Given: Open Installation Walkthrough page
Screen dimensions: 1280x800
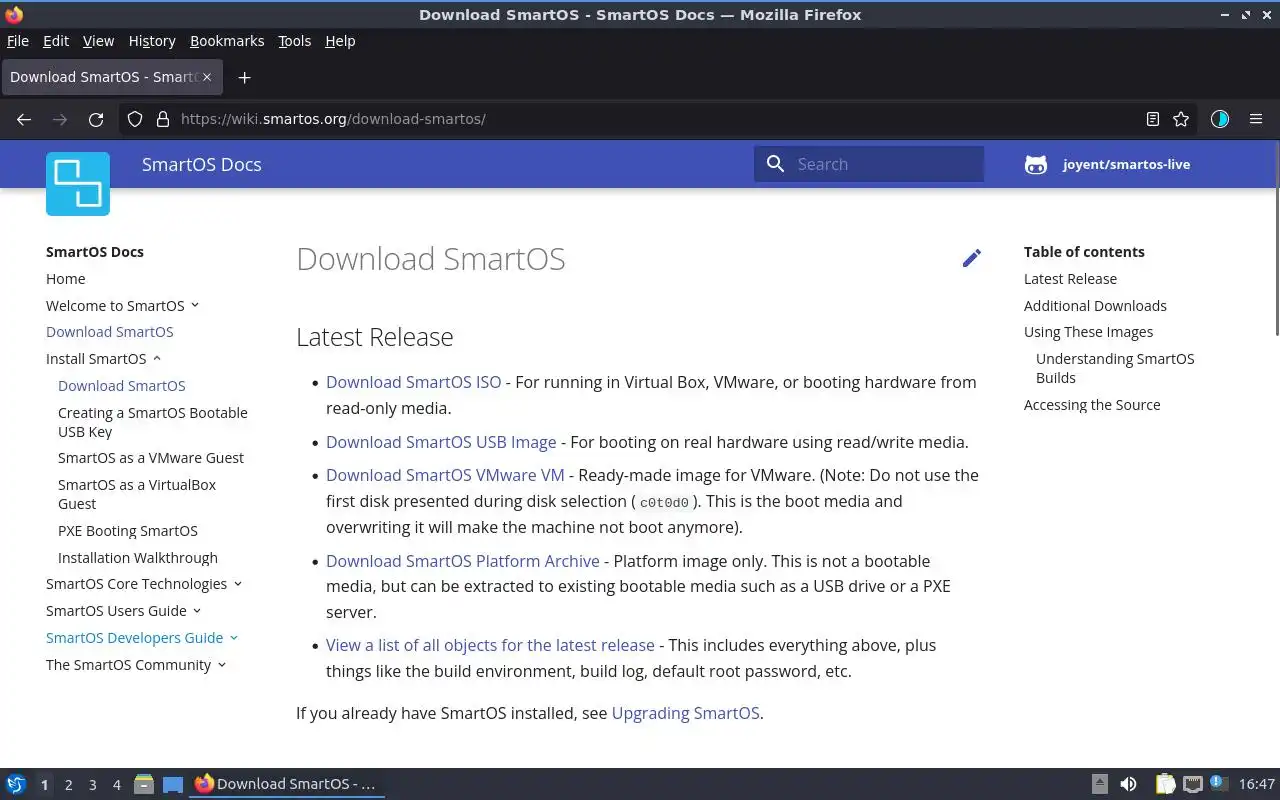Looking at the screenshot, I should 138,557.
